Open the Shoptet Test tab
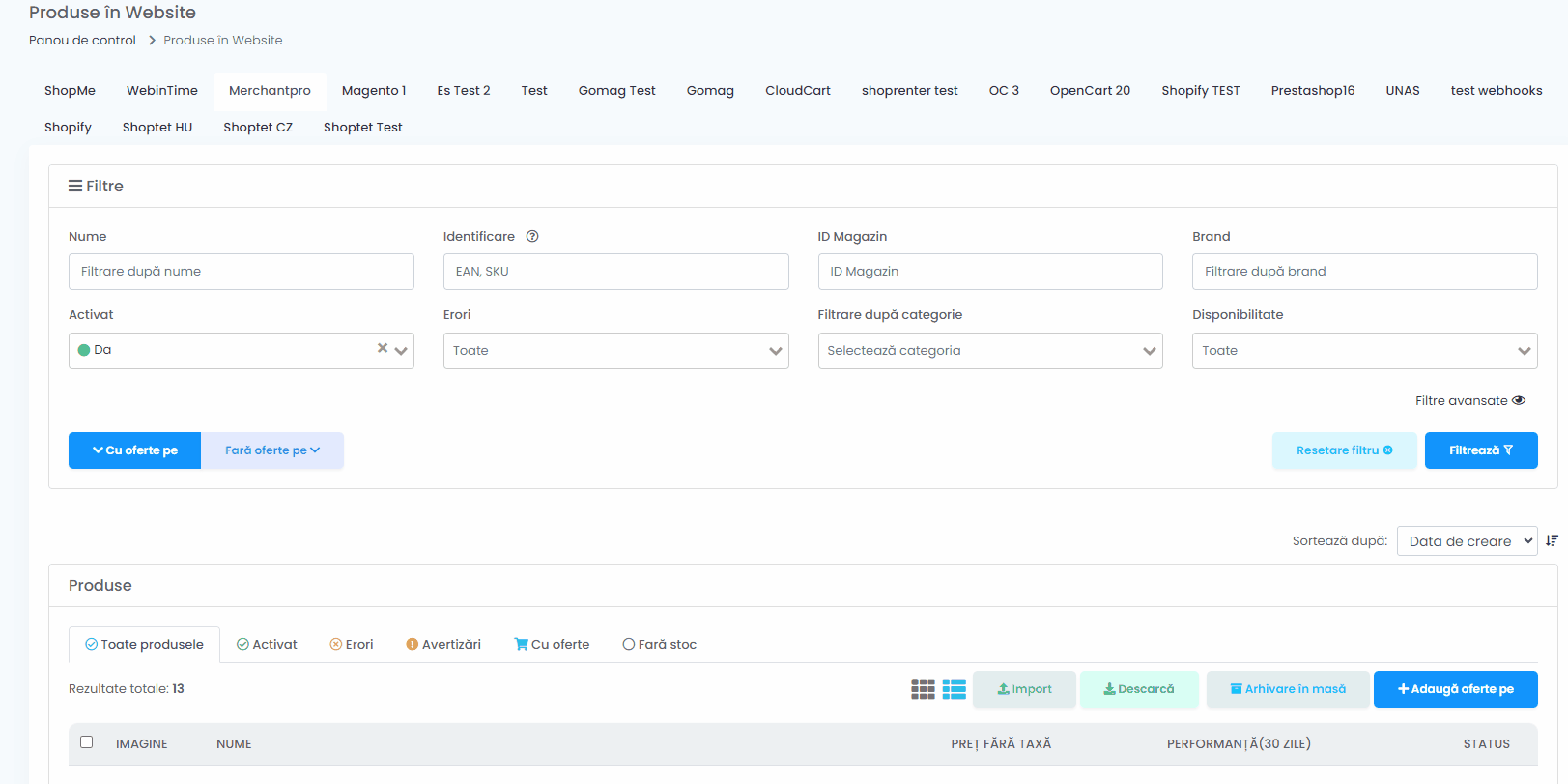Screen dimensions: 1568x784 click(363, 127)
